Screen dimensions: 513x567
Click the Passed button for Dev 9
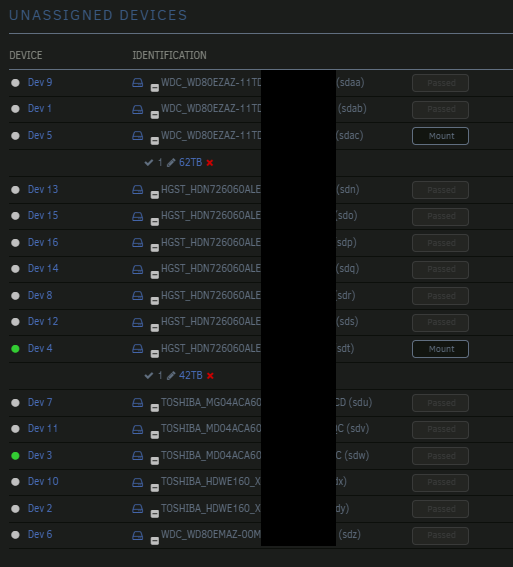coord(440,83)
